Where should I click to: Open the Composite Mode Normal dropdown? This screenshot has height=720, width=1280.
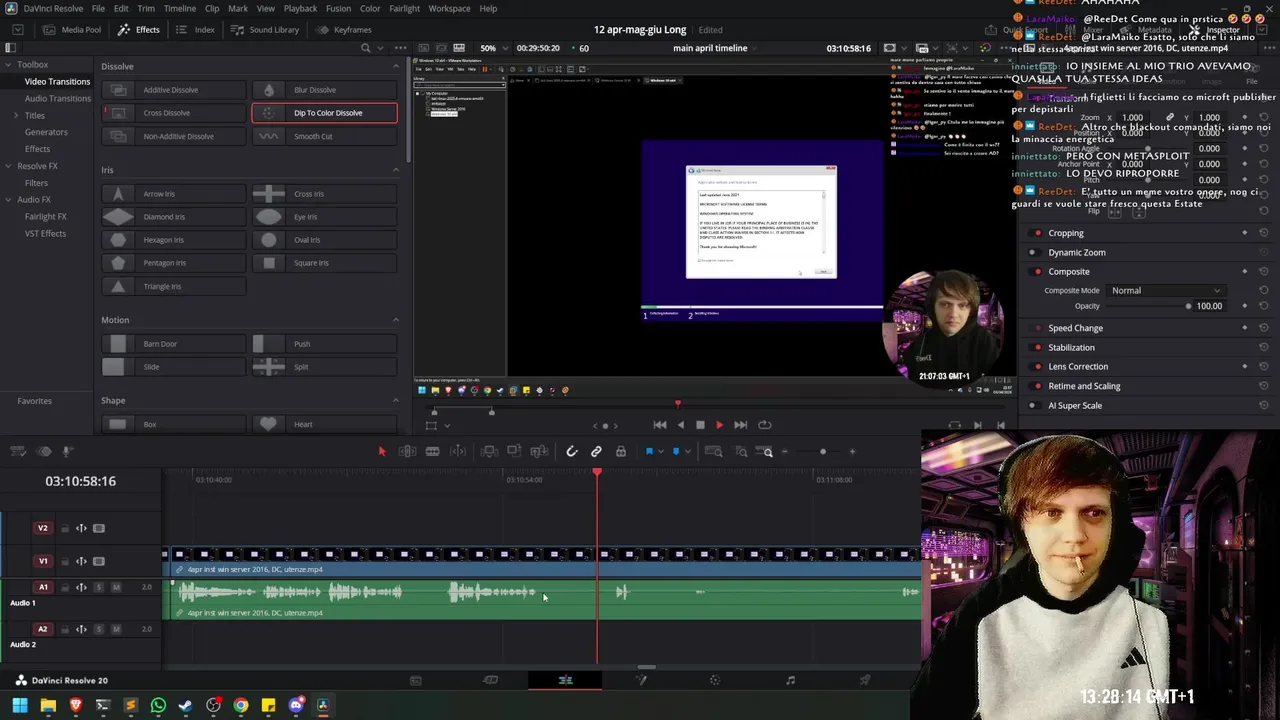coord(1166,291)
